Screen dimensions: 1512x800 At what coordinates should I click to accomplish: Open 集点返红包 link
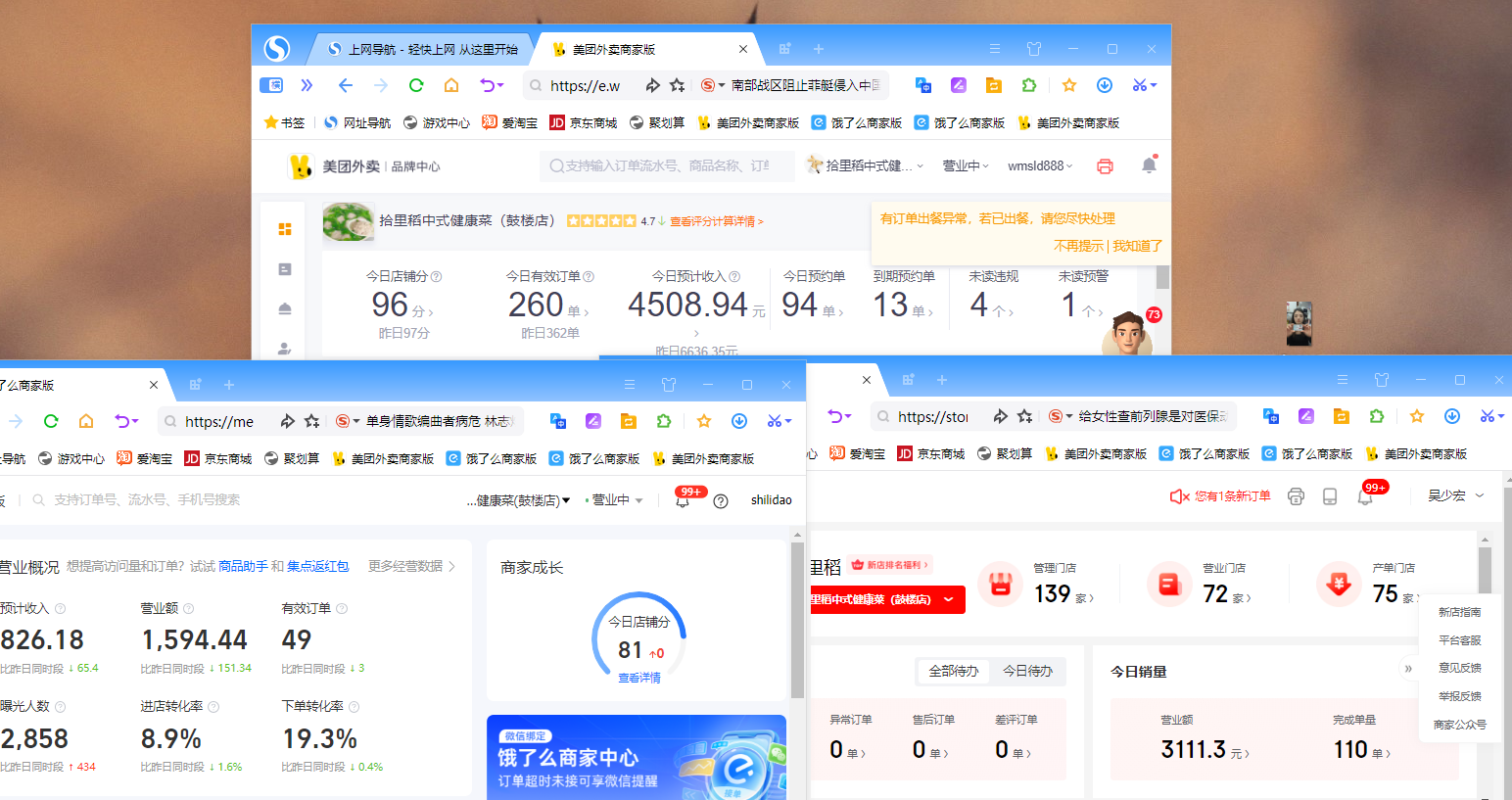click(x=317, y=566)
